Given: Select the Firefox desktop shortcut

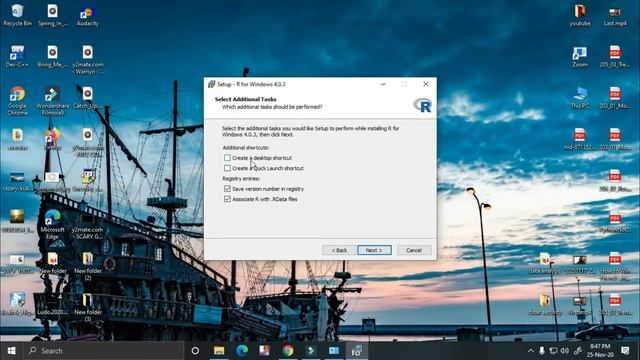Looking at the screenshot, I should 52,139.
